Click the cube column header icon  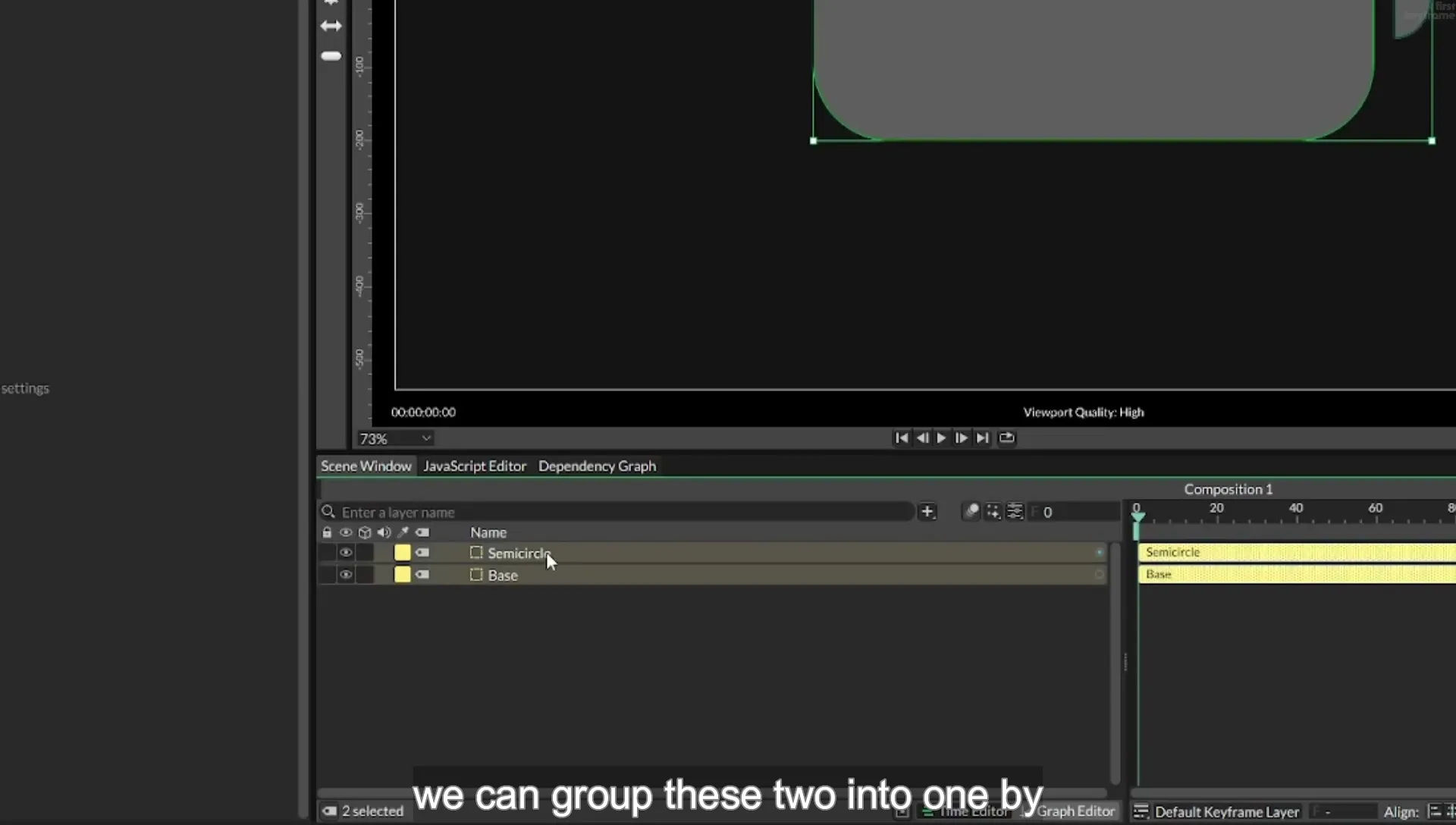click(x=365, y=533)
